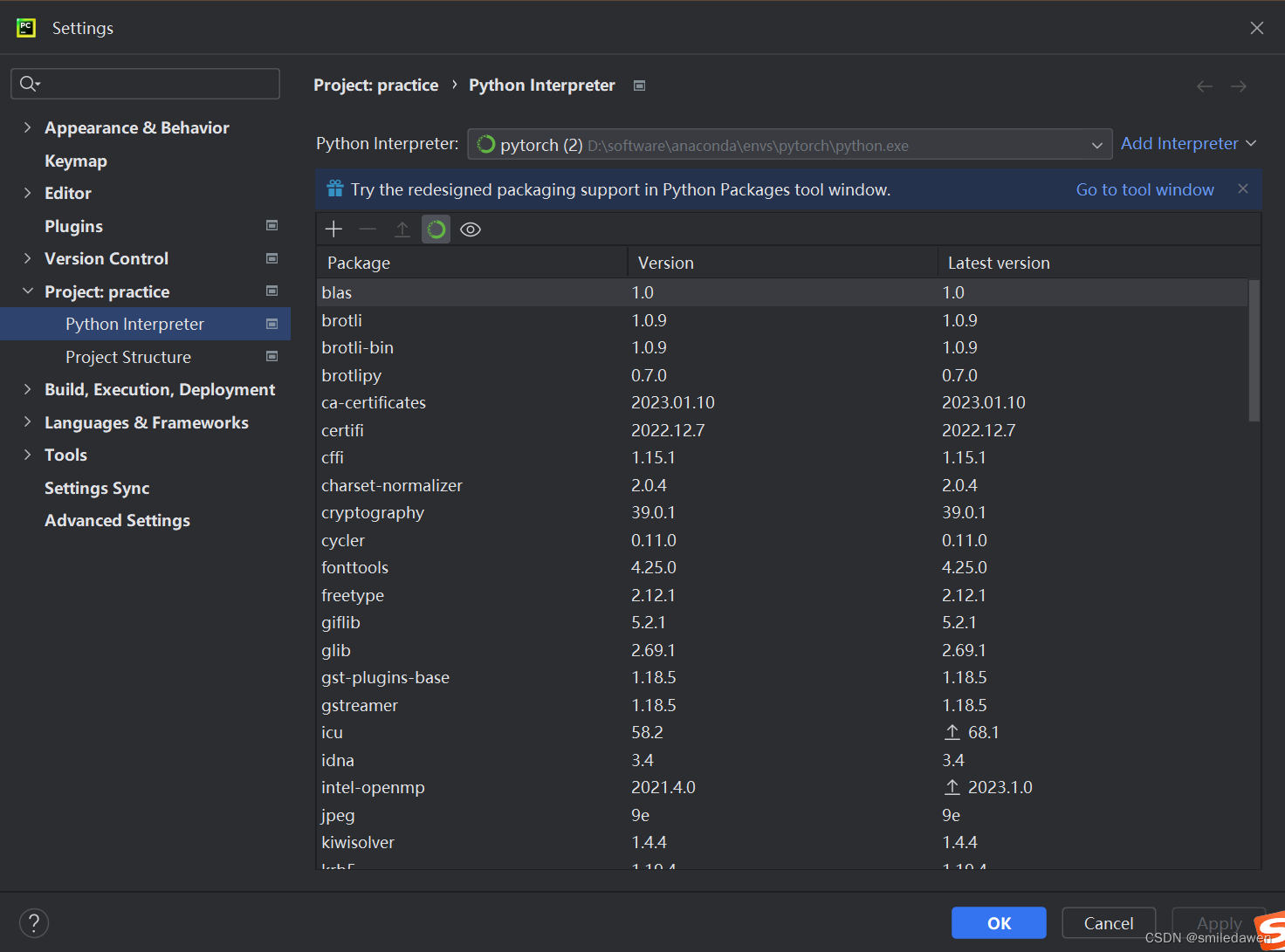Click the minus icon to uninstall a package

click(368, 229)
